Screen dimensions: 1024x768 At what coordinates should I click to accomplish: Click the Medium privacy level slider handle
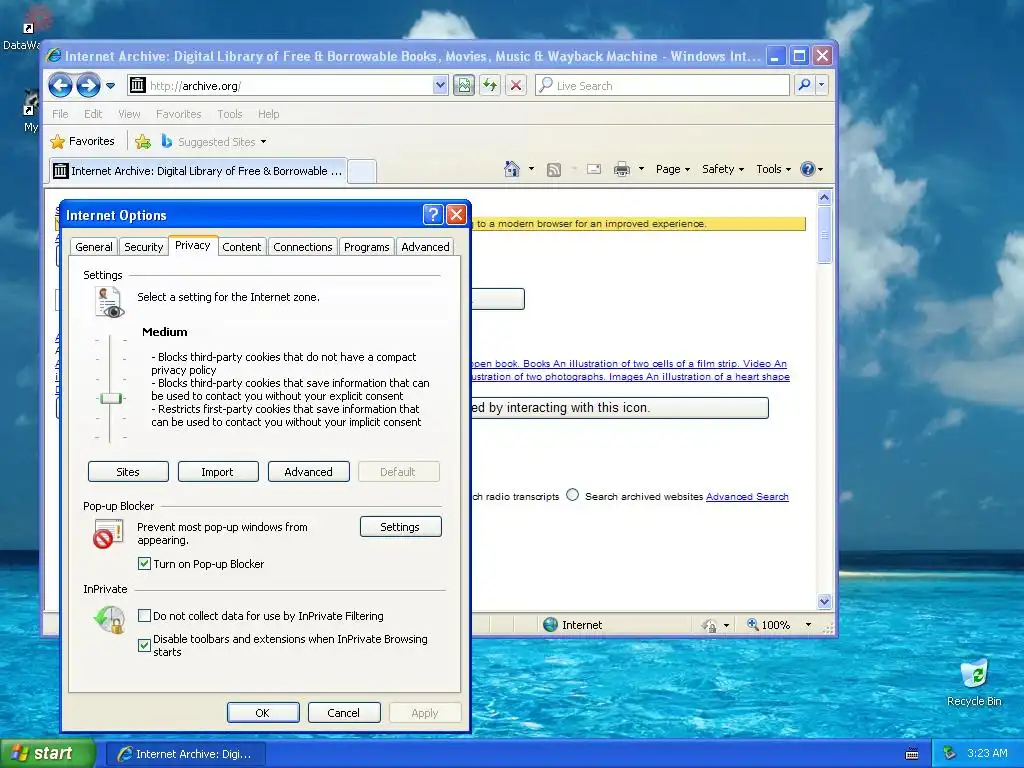pos(110,398)
